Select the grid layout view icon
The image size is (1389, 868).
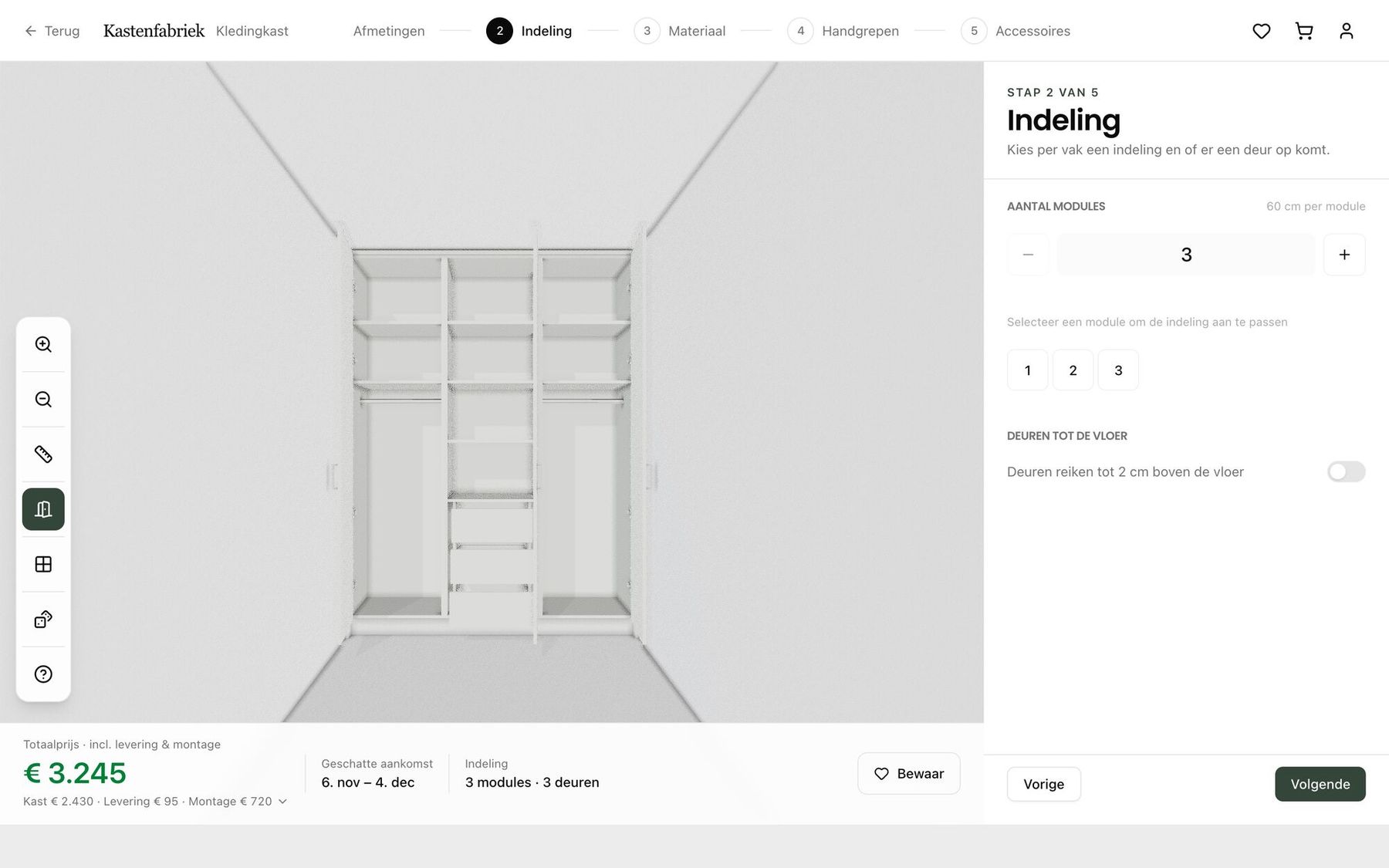[x=43, y=564]
